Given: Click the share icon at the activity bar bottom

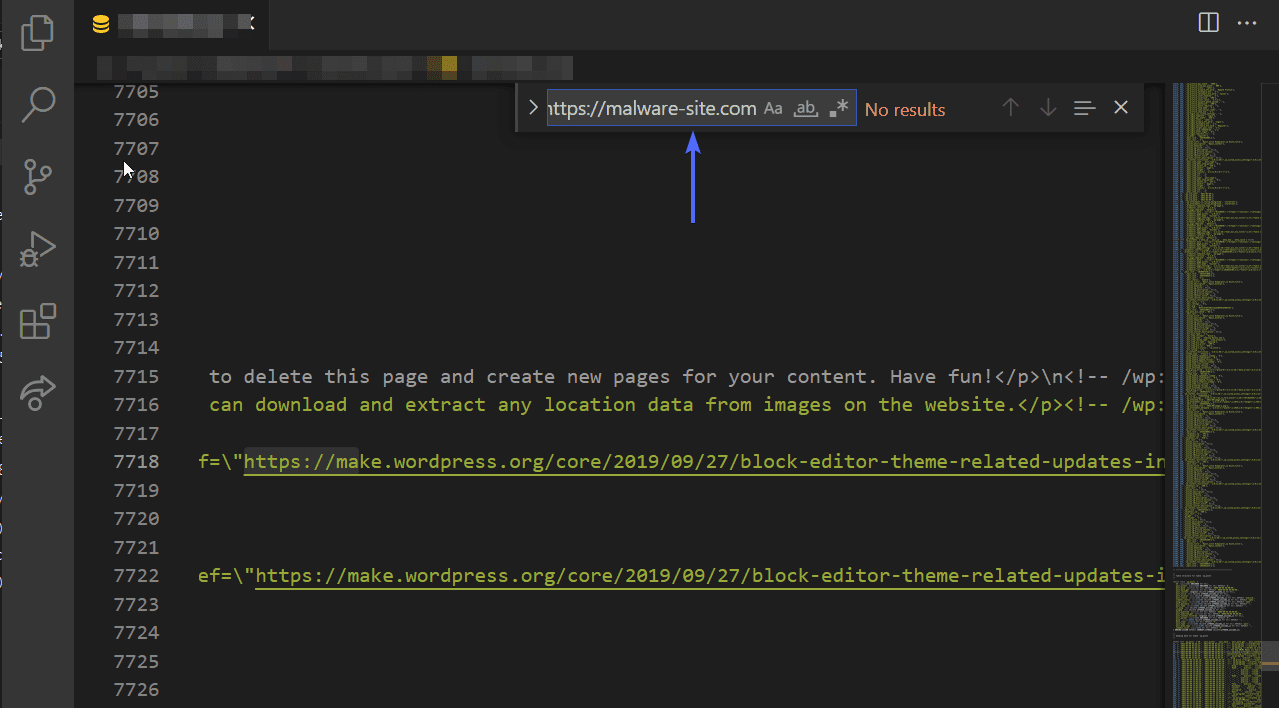Looking at the screenshot, I should tap(37, 393).
